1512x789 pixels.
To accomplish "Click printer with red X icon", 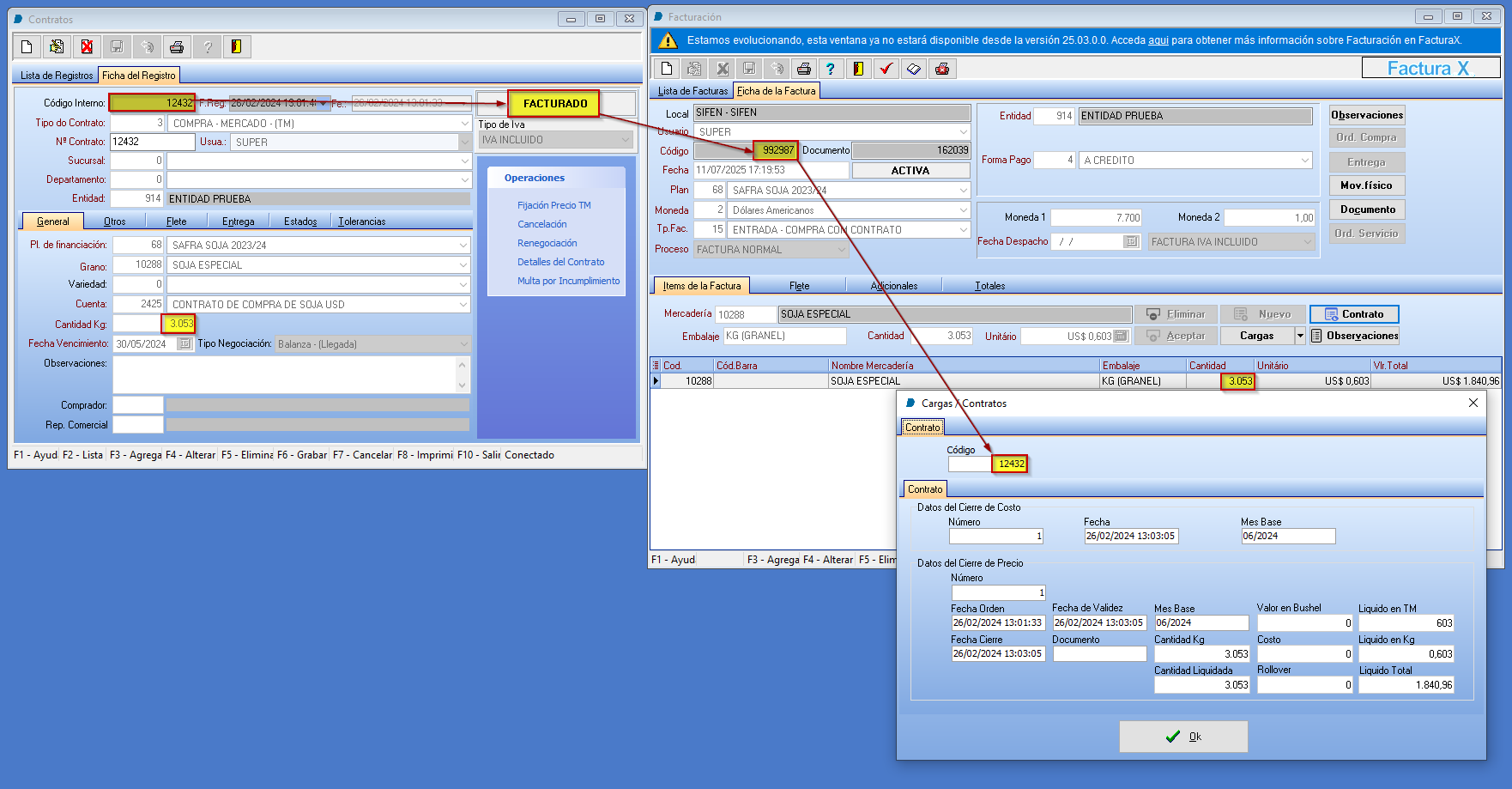I will click(942, 69).
